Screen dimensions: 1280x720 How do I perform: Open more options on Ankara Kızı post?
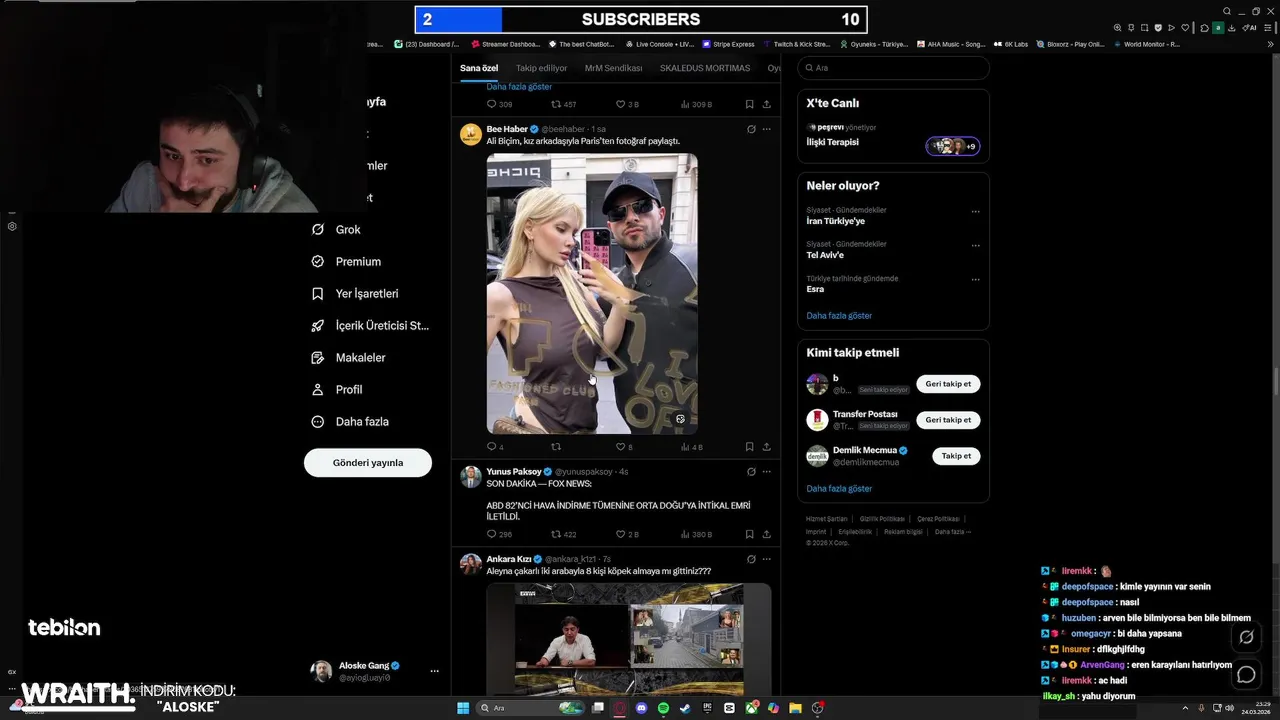(x=767, y=559)
